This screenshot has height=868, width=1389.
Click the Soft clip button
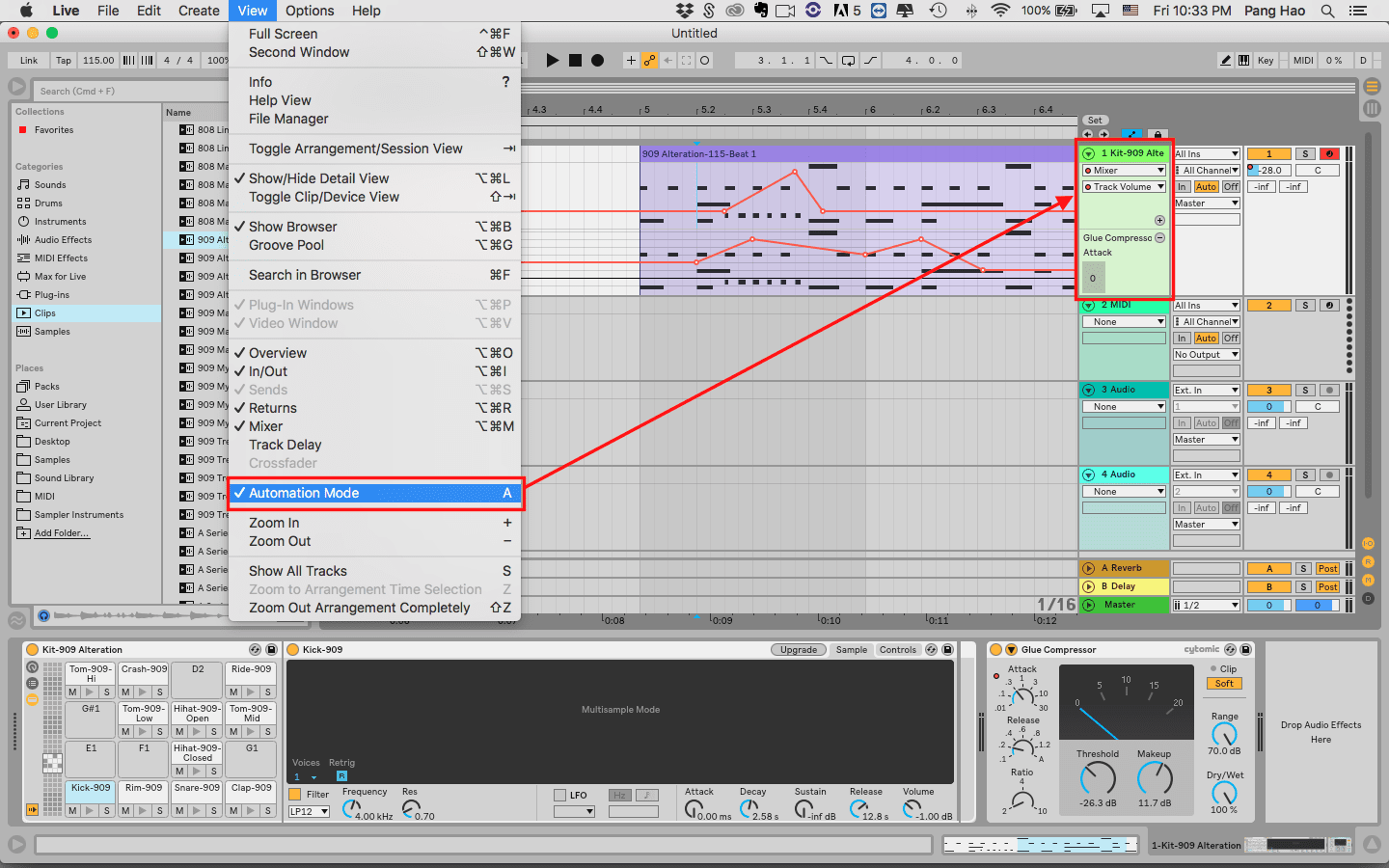pos(1224,684)
